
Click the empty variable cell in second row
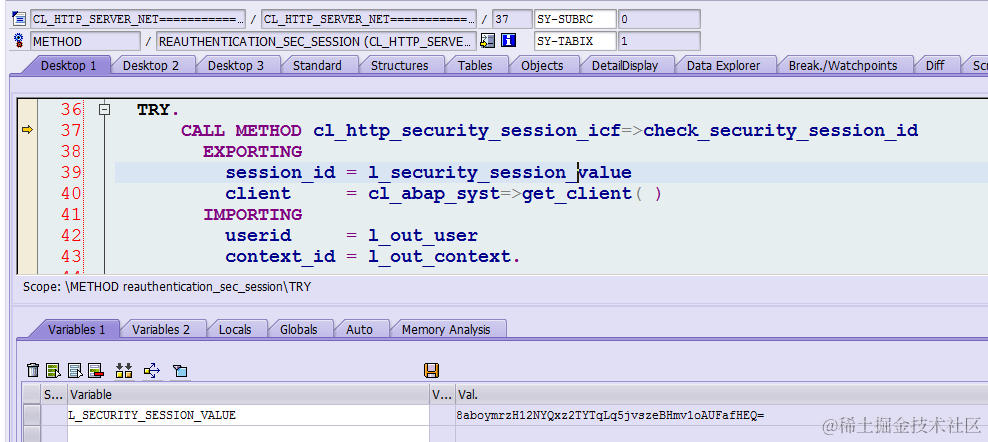[248, 433]
